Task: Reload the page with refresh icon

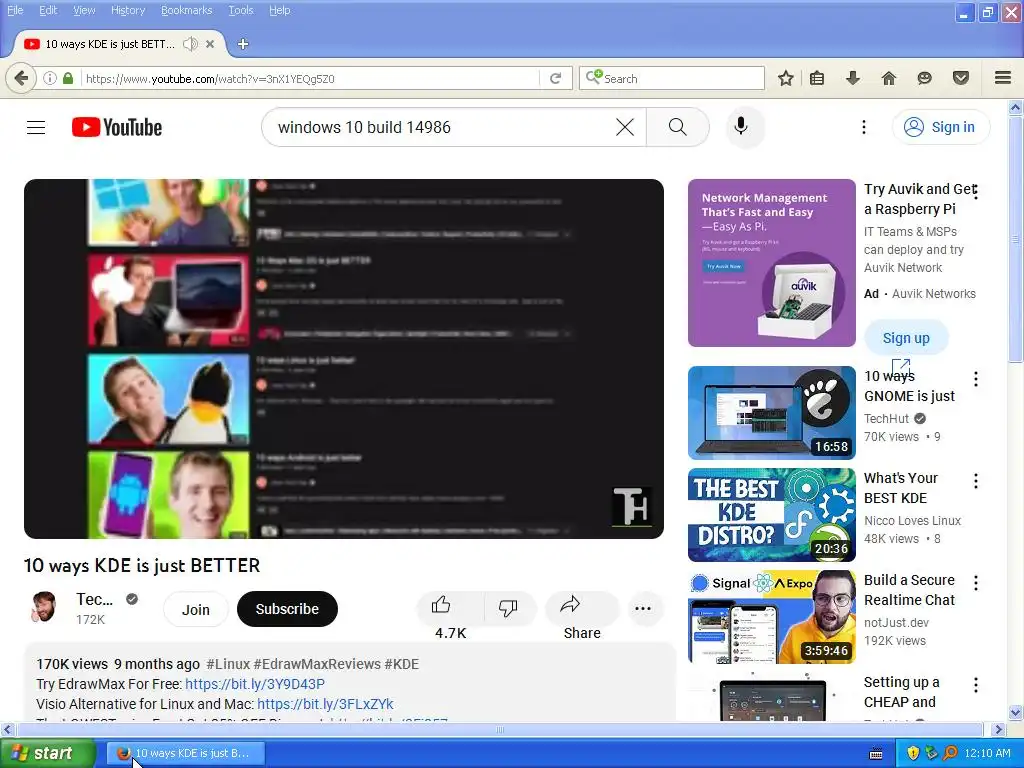Action: click(x=556, y=78)
